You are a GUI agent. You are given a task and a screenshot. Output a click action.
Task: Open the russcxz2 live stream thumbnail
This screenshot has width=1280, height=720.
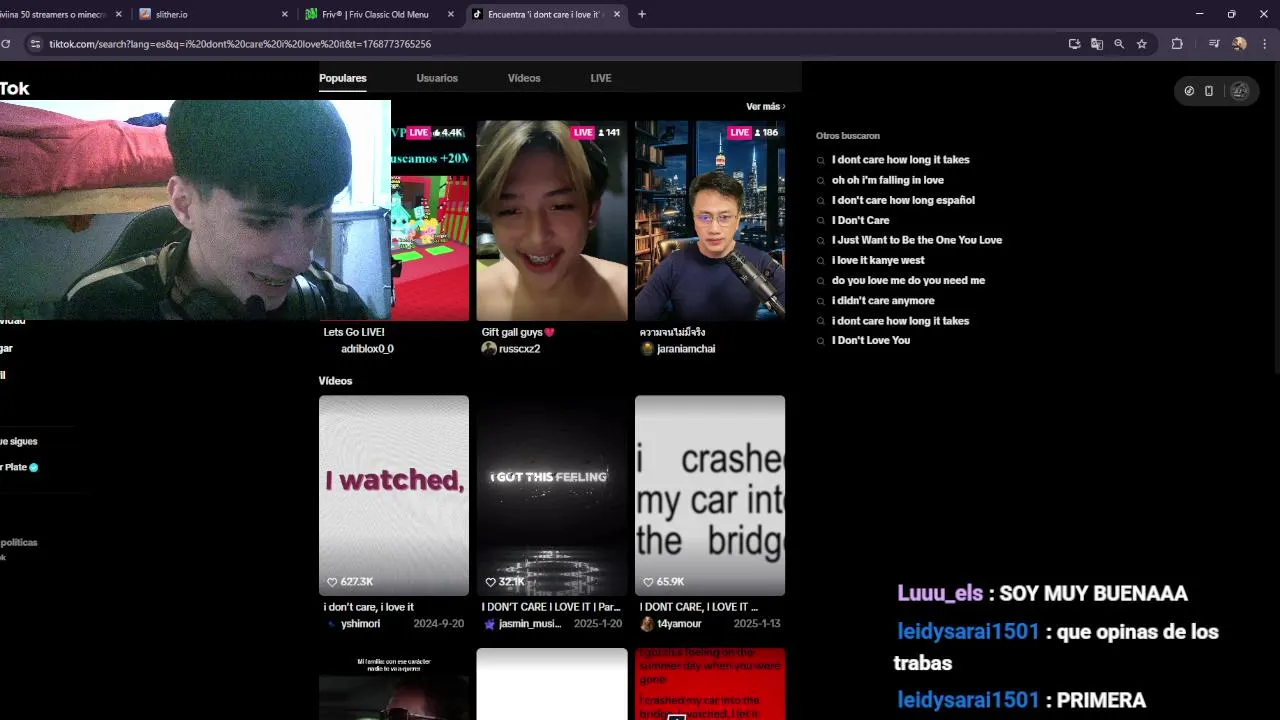pos(552,221)
